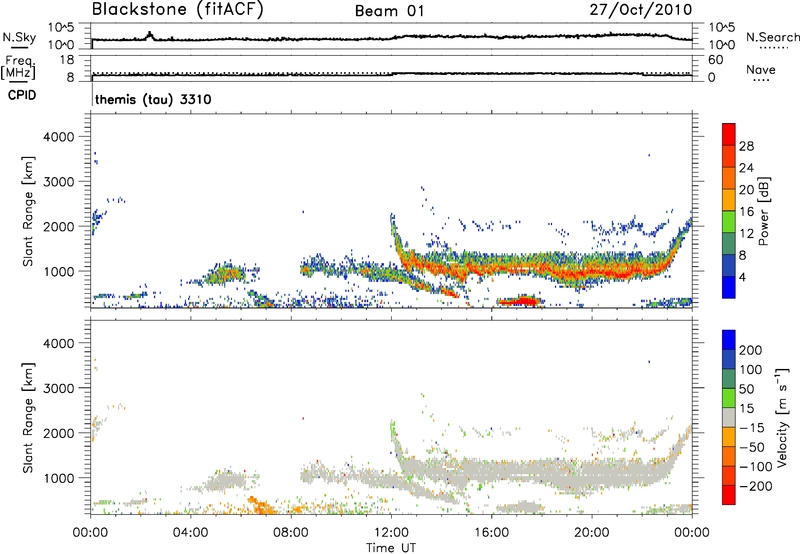Click 'Slant Range [km]' label of velocity panel
800x554 pixels.
(x=28, y=418)
